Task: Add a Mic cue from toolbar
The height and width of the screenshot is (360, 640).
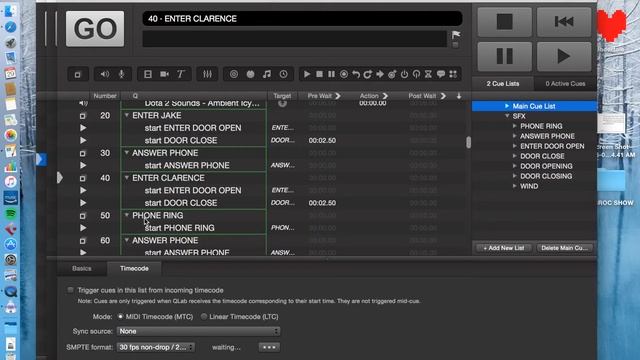Action: tap(121, 74)
